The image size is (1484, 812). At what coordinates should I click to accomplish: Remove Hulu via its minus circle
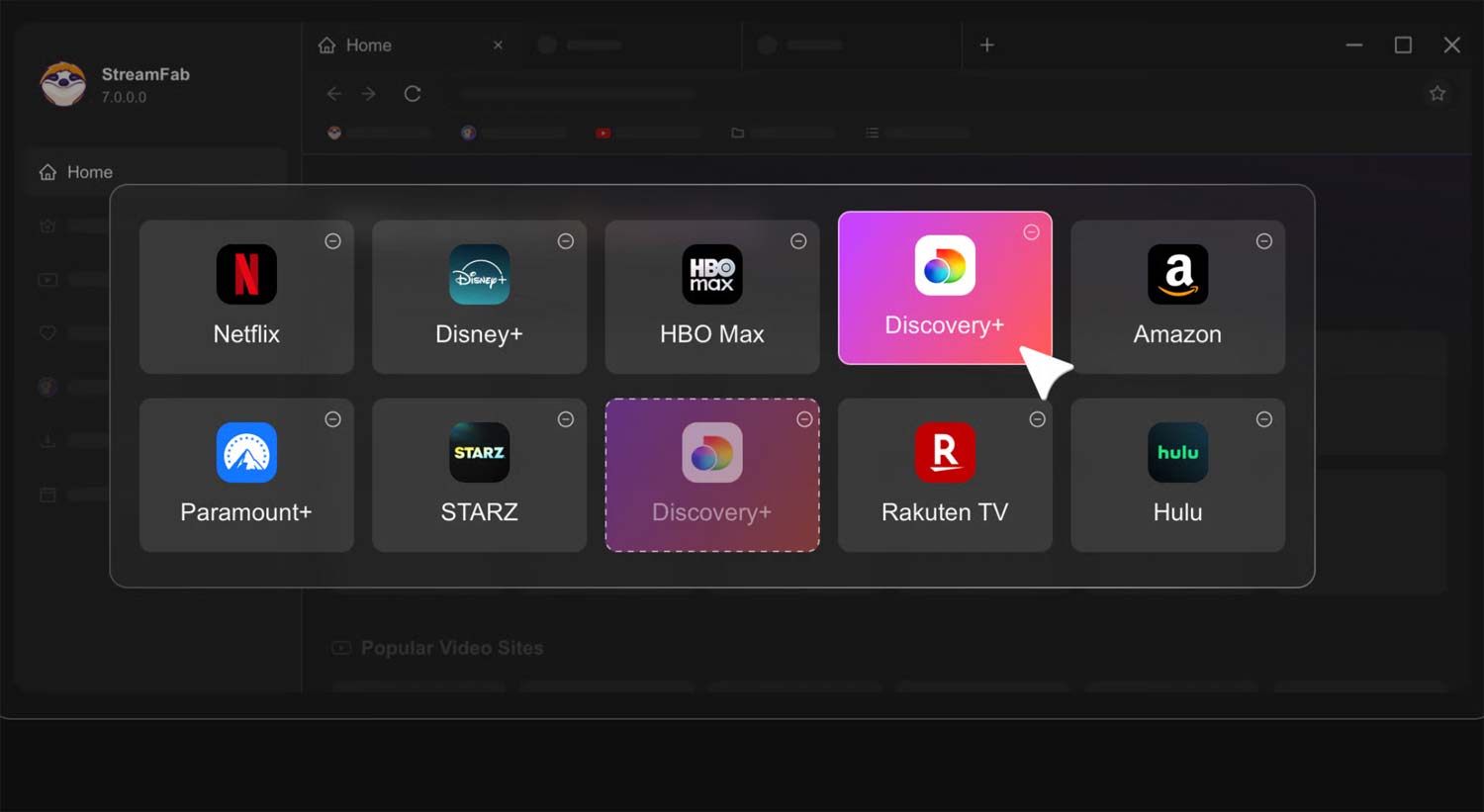[1264, 419]
